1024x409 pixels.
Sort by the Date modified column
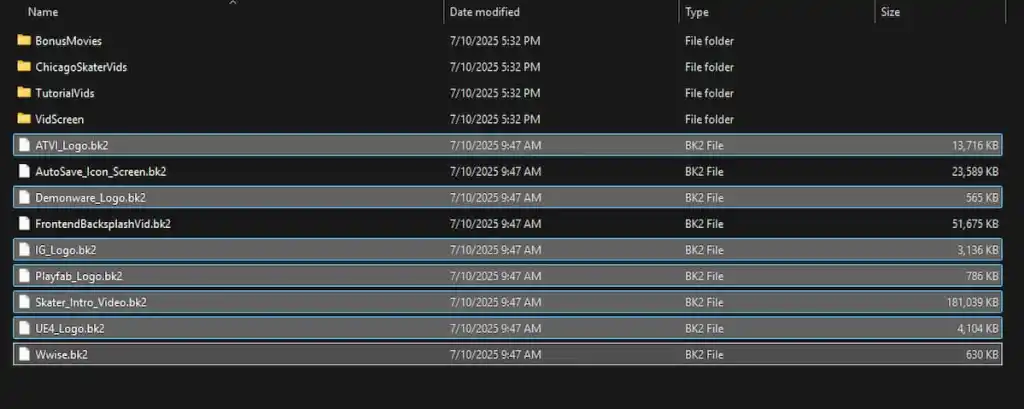click(x=484, y=12)
